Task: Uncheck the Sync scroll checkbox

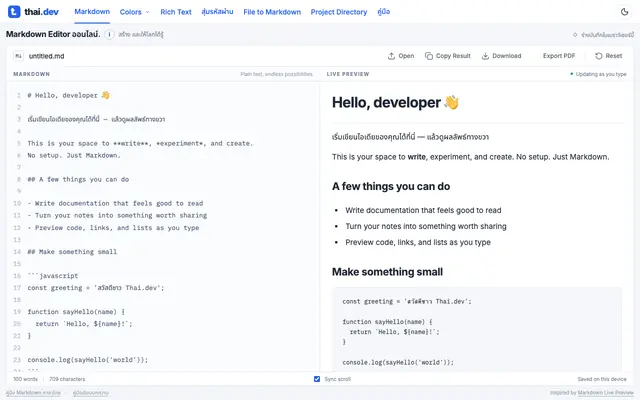Action: pos(317,379)
